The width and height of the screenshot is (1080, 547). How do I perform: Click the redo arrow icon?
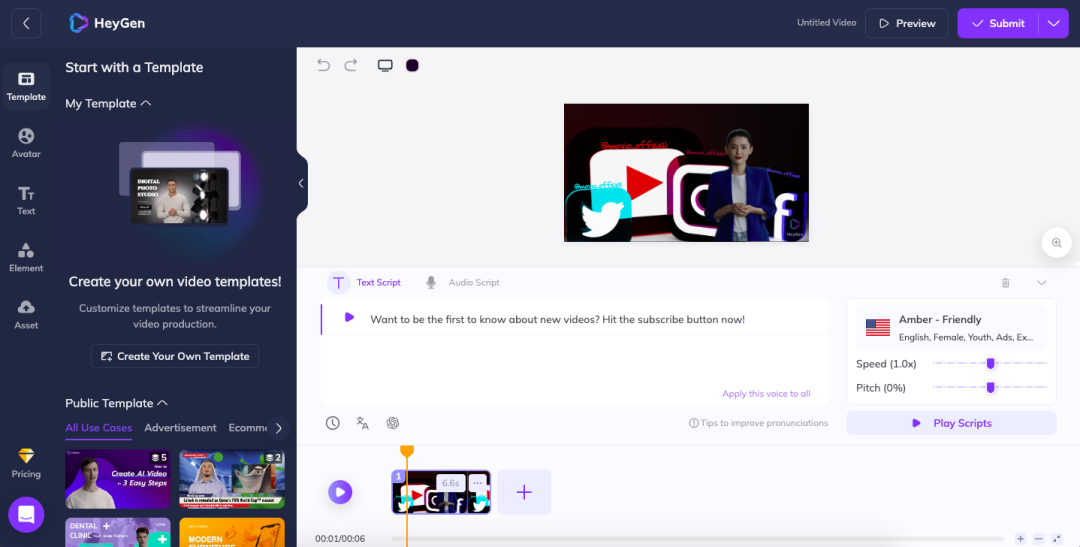coord(351,65)
